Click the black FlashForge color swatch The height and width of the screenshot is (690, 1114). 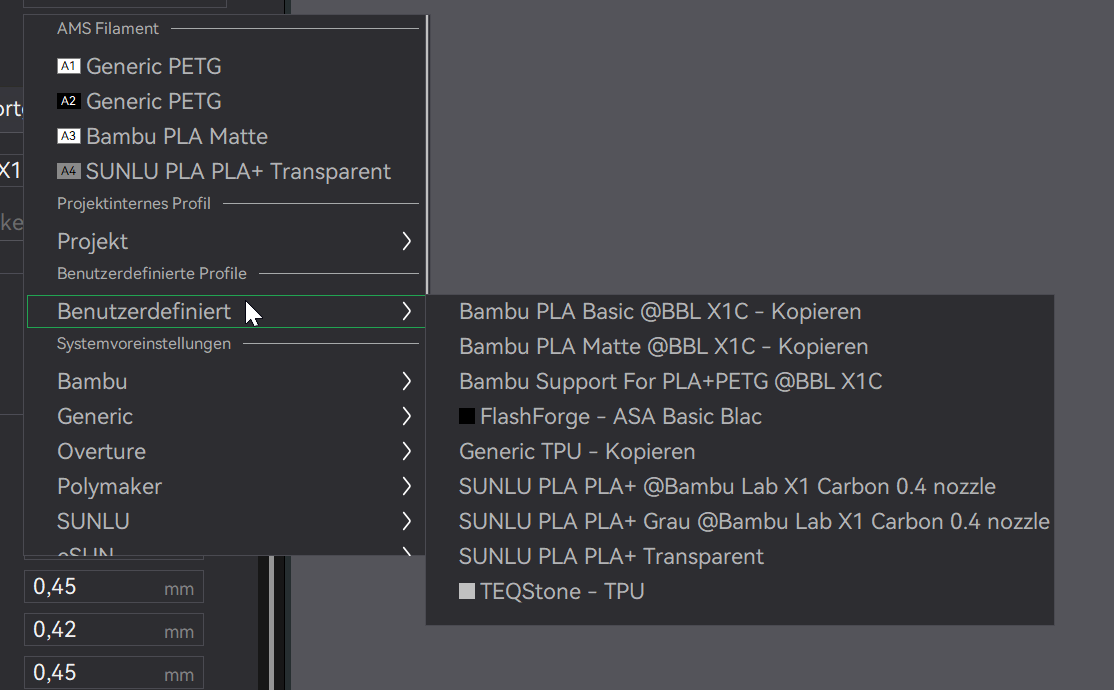coord(467,416)
